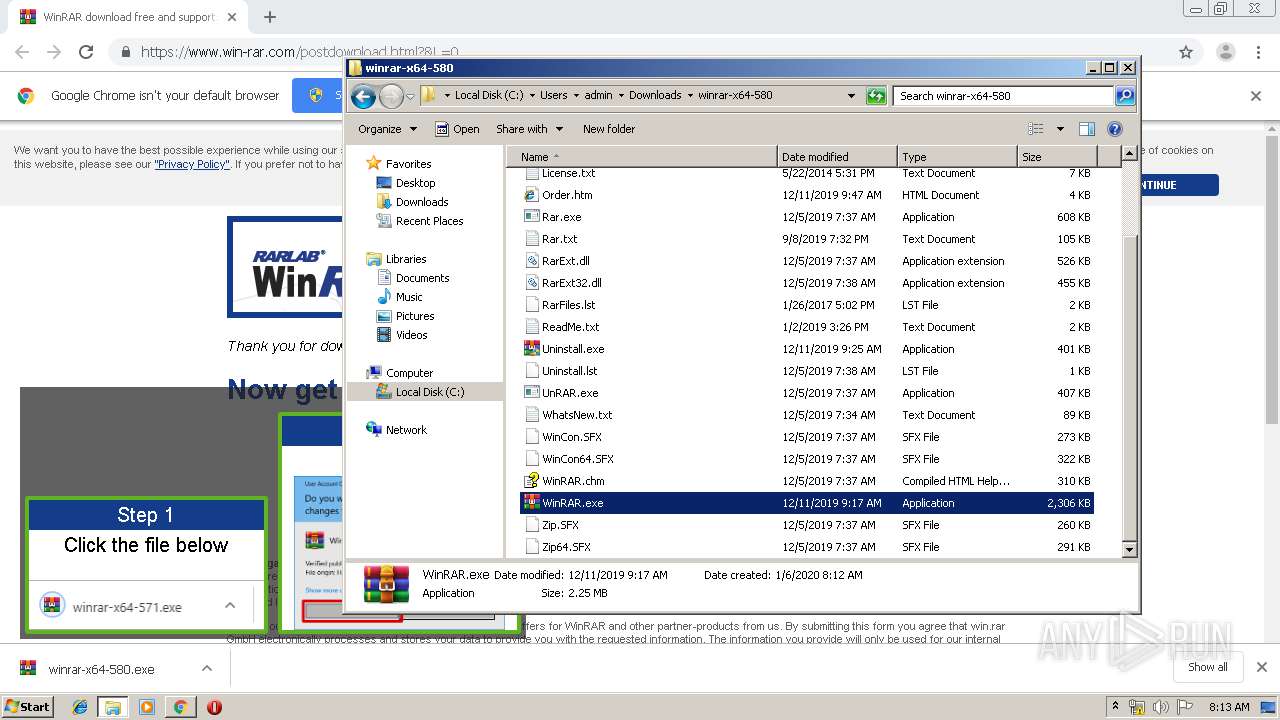The height and width of the screenshot is (720, 1280).
Task: Click the New folder toolbar button
Action: [609, 129]
